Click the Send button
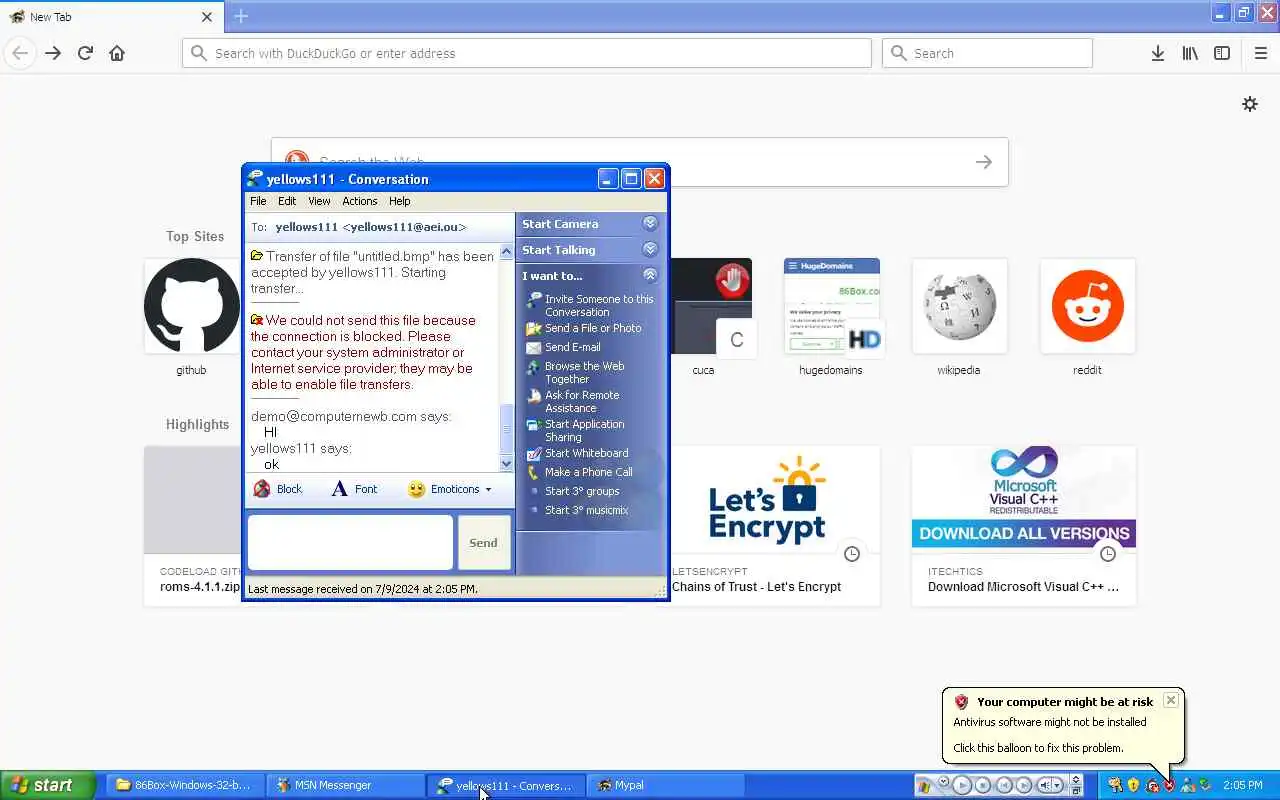Viewport: 1280px width, 800px height. click(484, 543)
